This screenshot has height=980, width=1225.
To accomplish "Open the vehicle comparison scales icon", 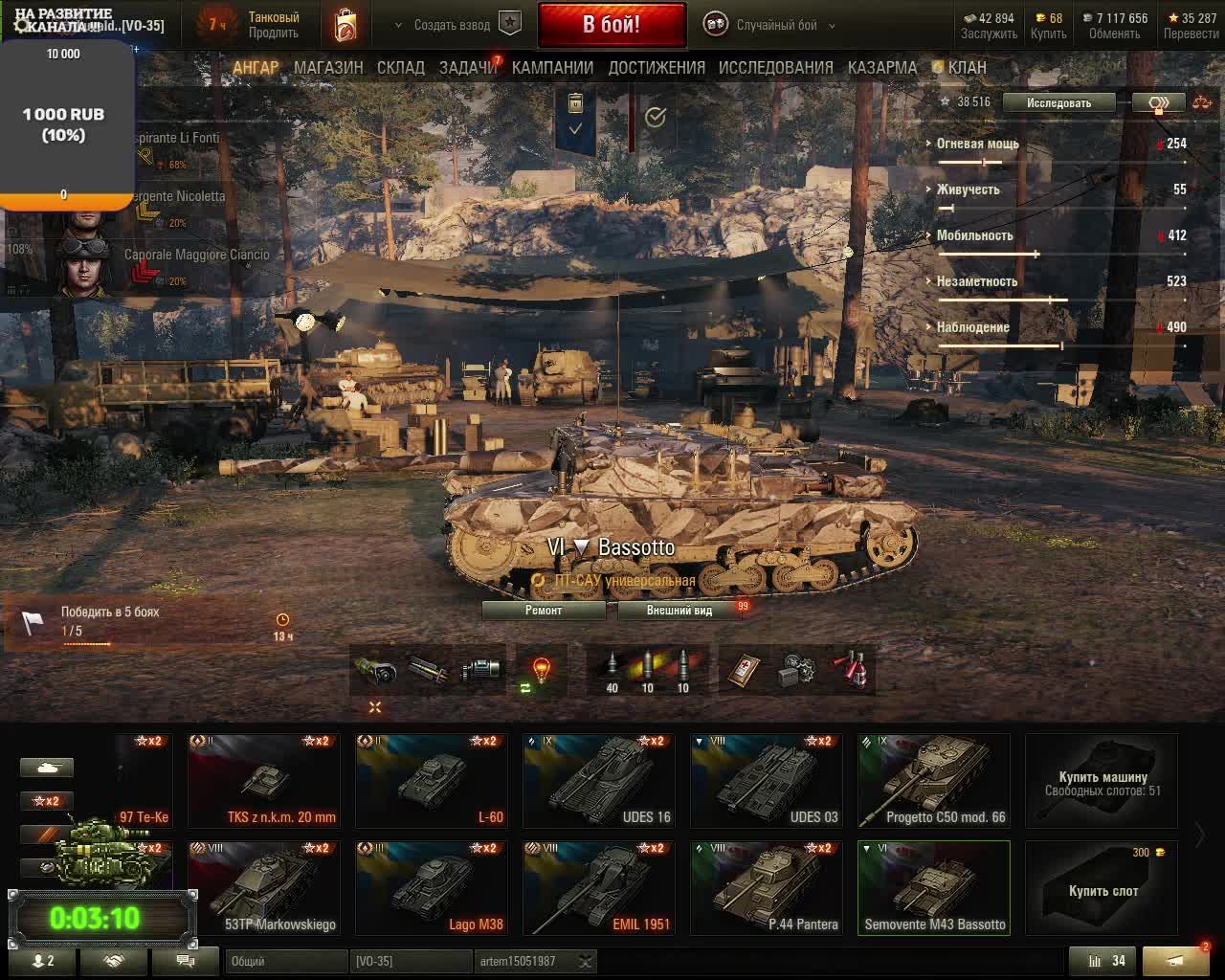I will 1201,102.
